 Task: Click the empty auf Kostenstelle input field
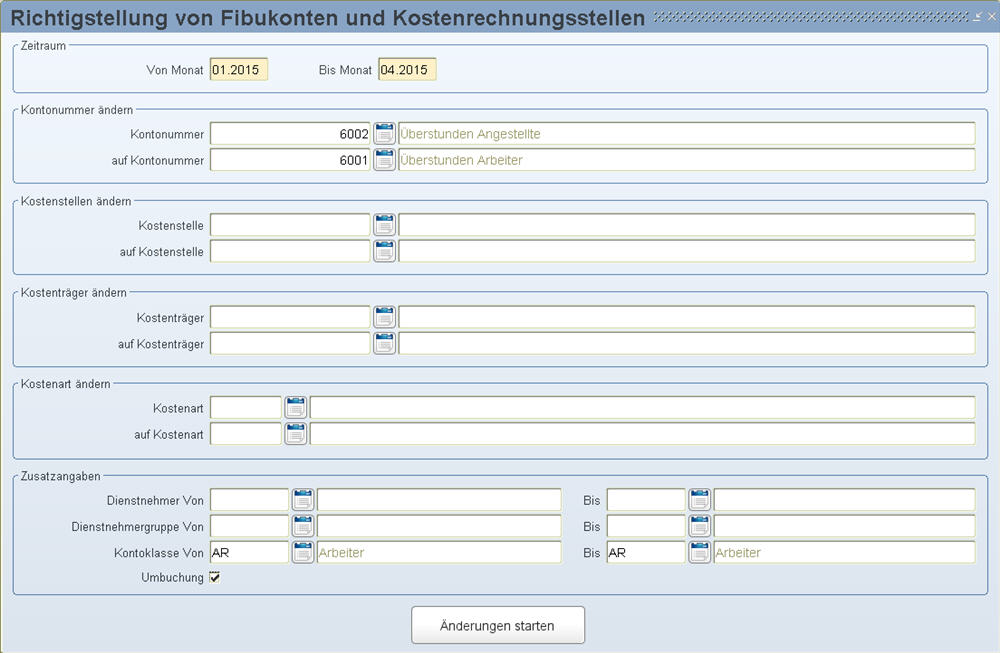click(290, 251)
